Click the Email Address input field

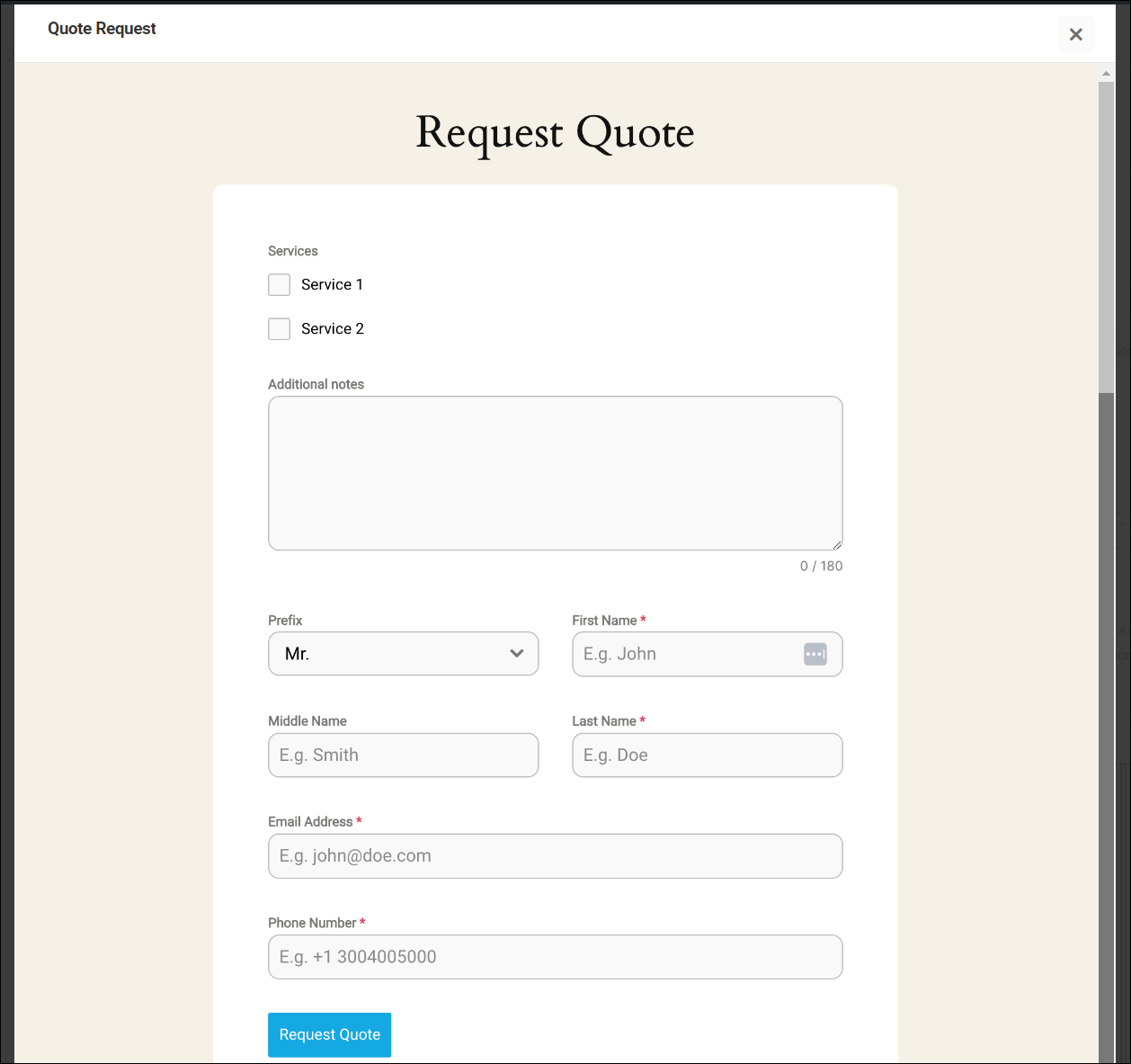click(555, 855)
